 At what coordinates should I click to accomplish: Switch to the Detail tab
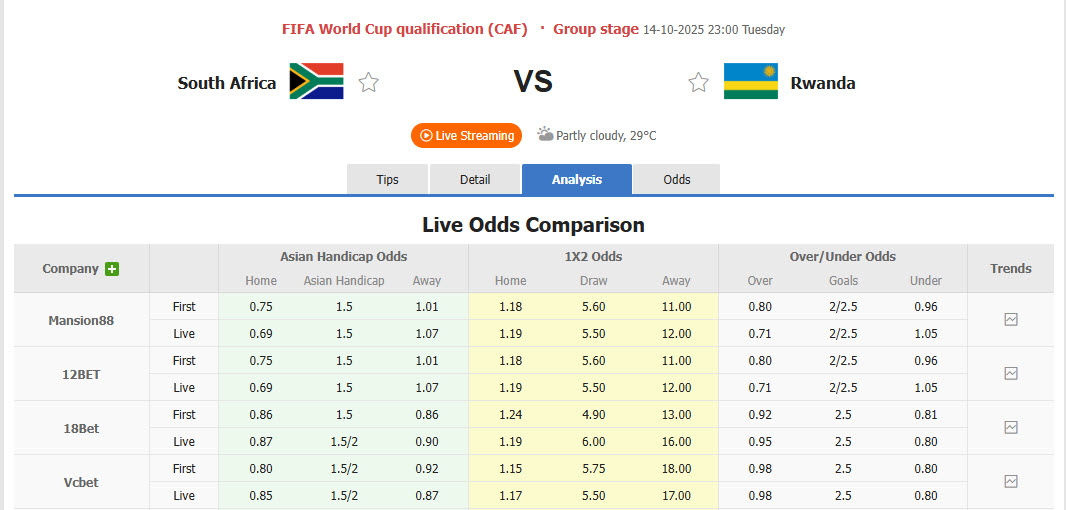click(475, 180)
